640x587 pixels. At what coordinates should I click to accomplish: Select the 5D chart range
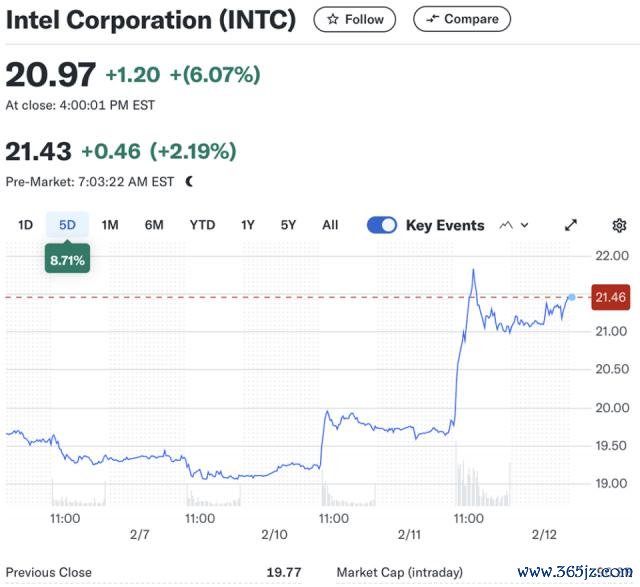pos(67,225)
